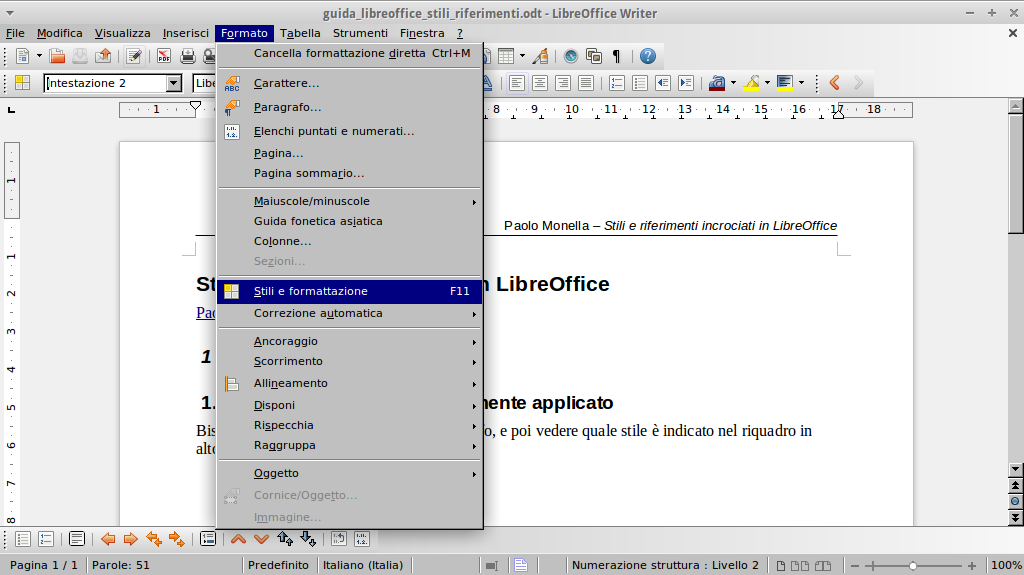Open the folder icon to open a file

click(57, 56)
